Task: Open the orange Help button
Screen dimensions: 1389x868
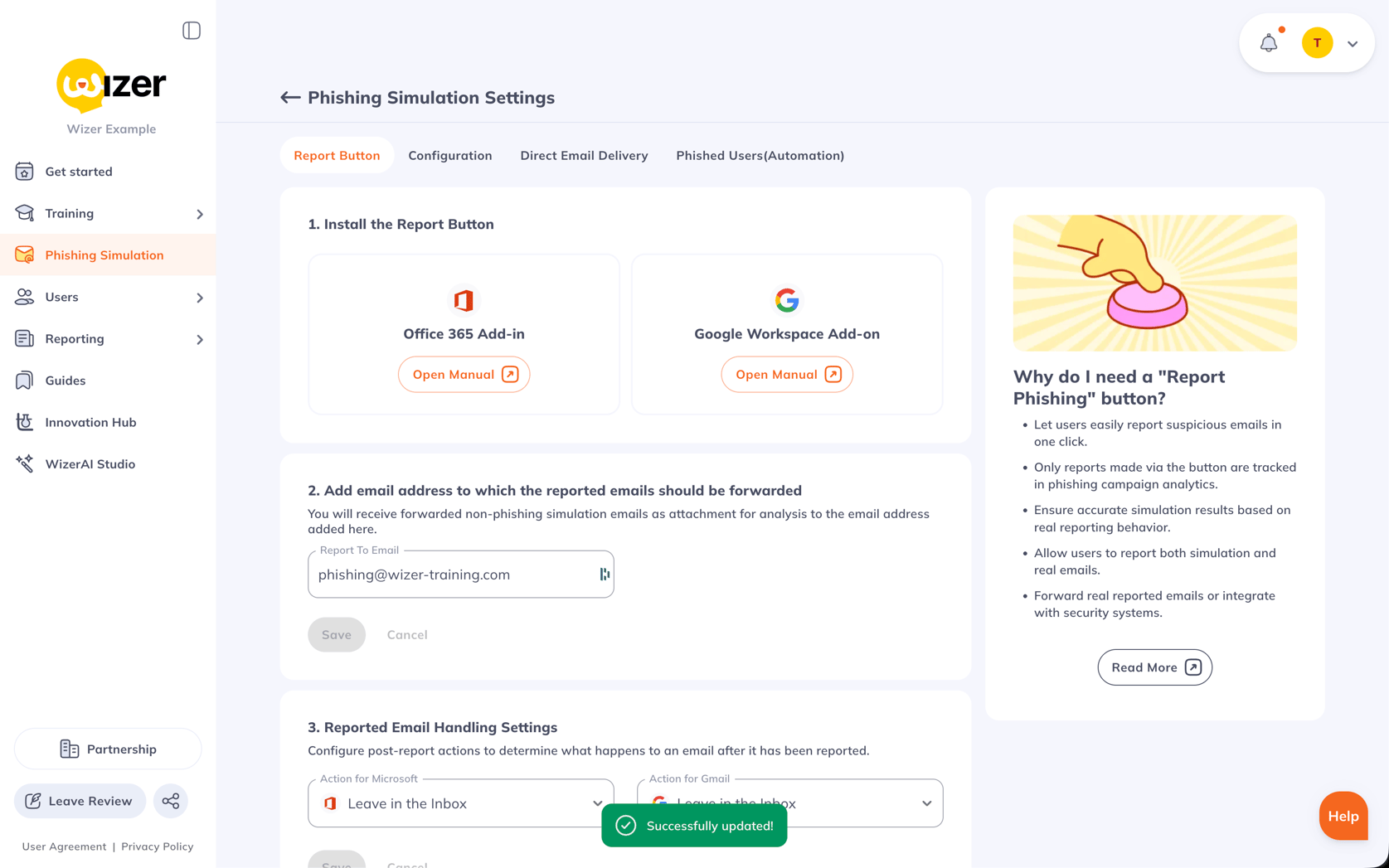Action: [1343, 817]
